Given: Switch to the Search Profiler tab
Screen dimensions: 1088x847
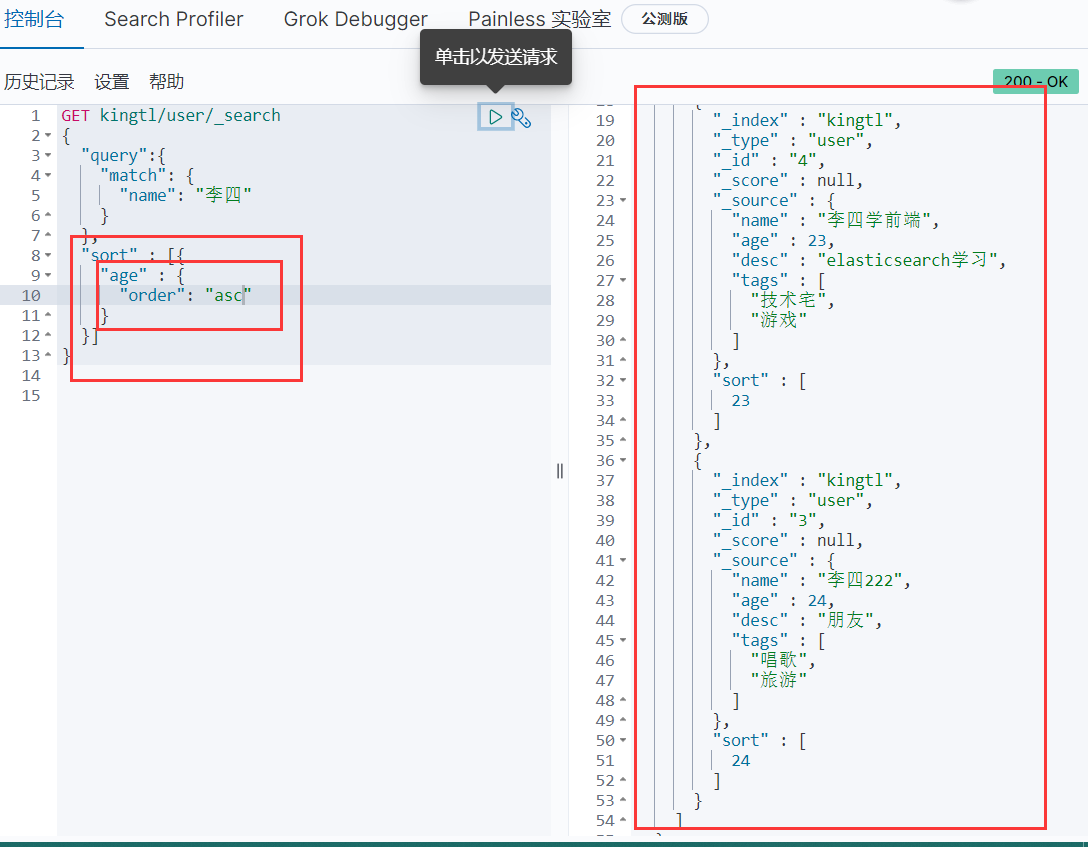Looking at the screenshot, I should coord(174,19).
